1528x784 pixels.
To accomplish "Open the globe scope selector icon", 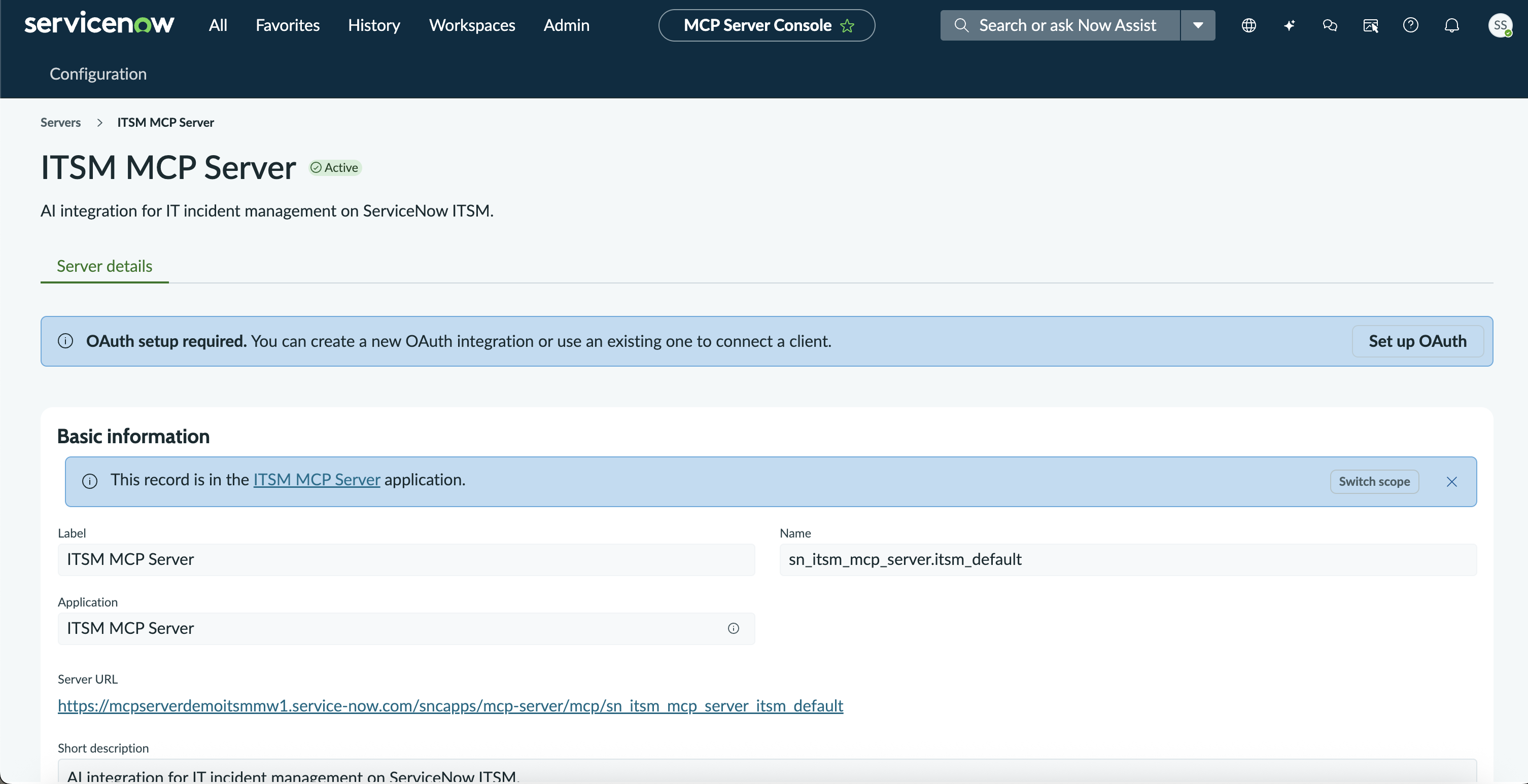I will (x=1248, y=25).
